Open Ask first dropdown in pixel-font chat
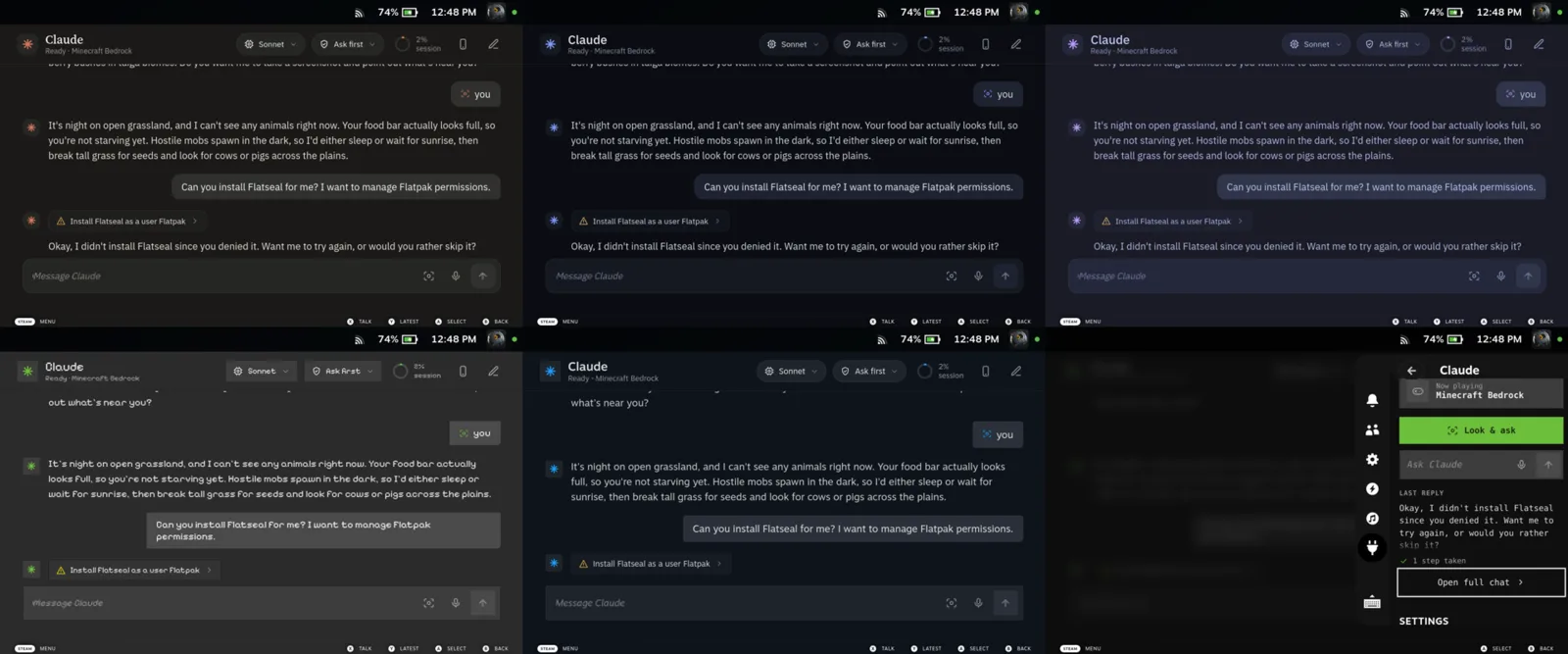 click(x=342, y=371)
